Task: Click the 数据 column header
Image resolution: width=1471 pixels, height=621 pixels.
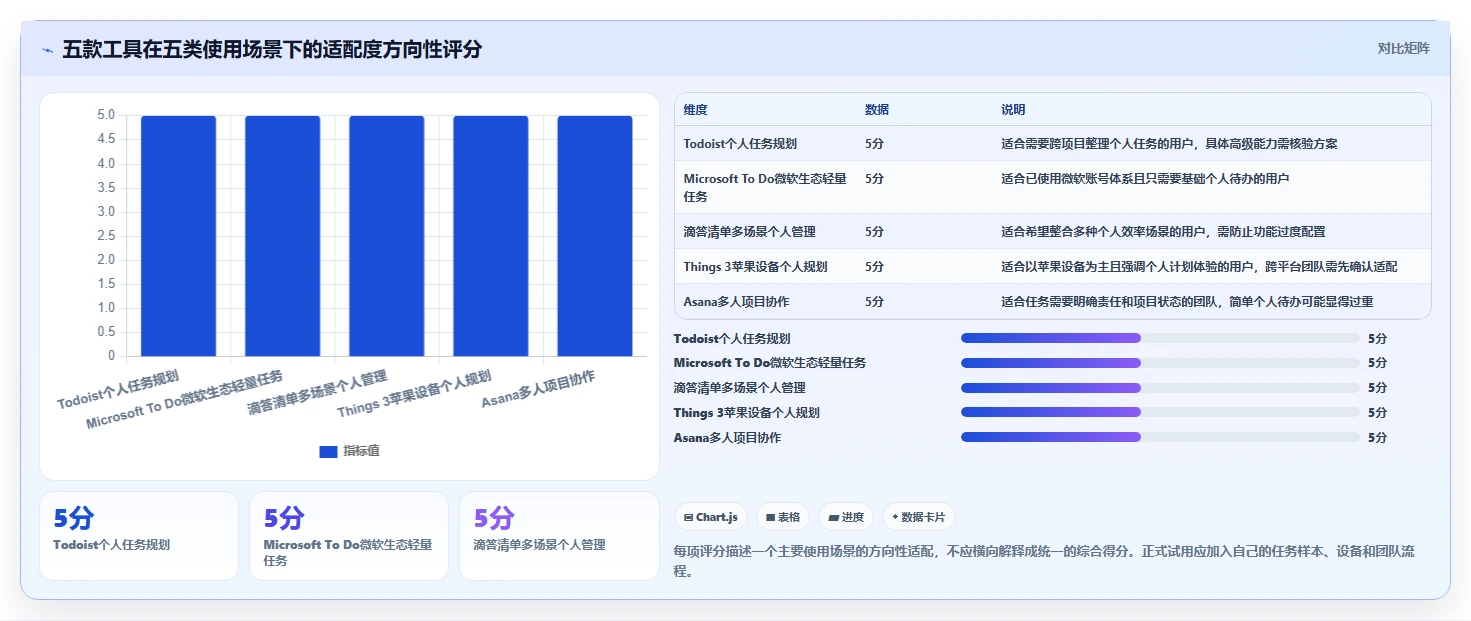Action: [x=877, y=110]
